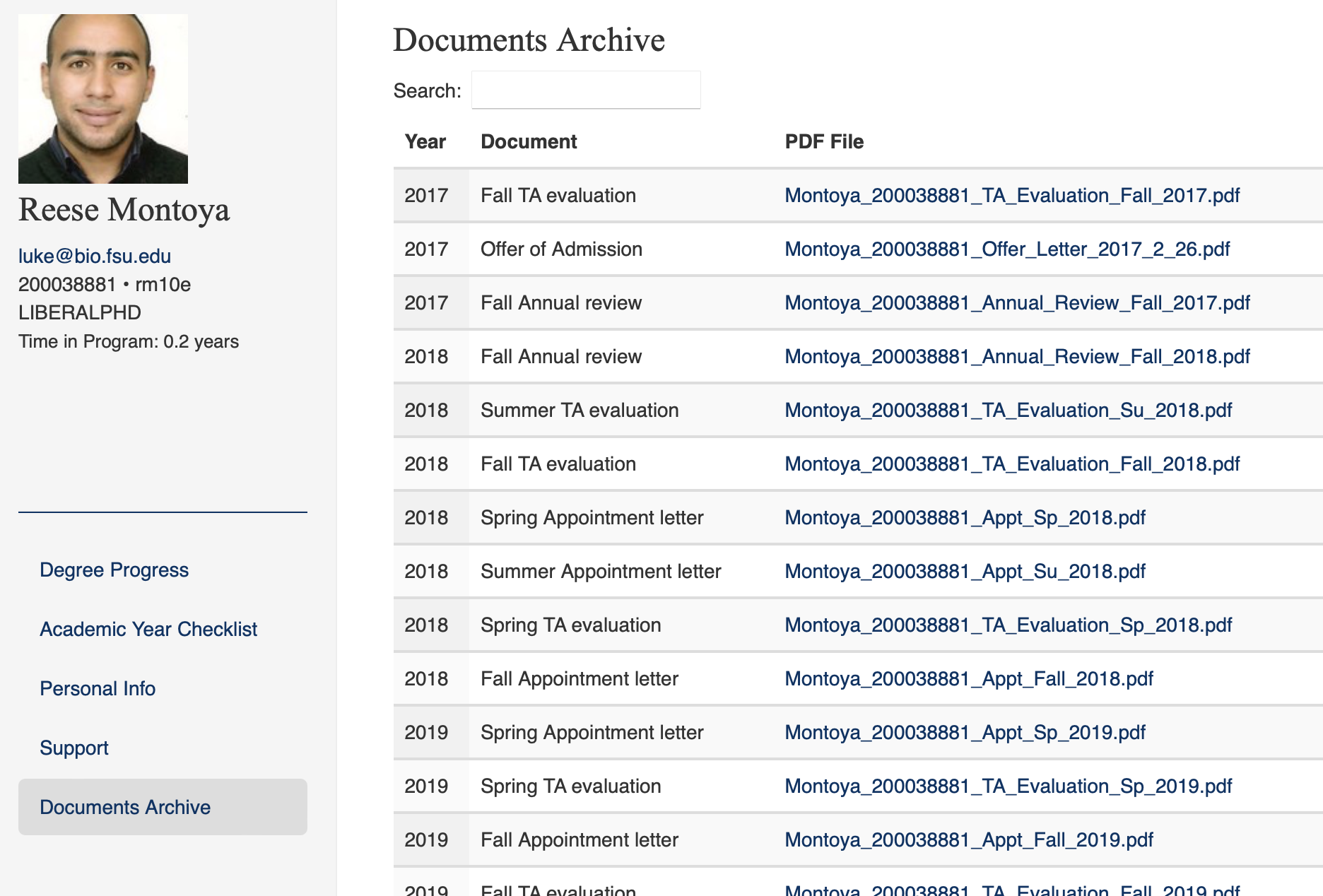Click 'Spring TA evaluation' cell for 2018
Viewport: 1323px width, 896px height.
point(571,625)
